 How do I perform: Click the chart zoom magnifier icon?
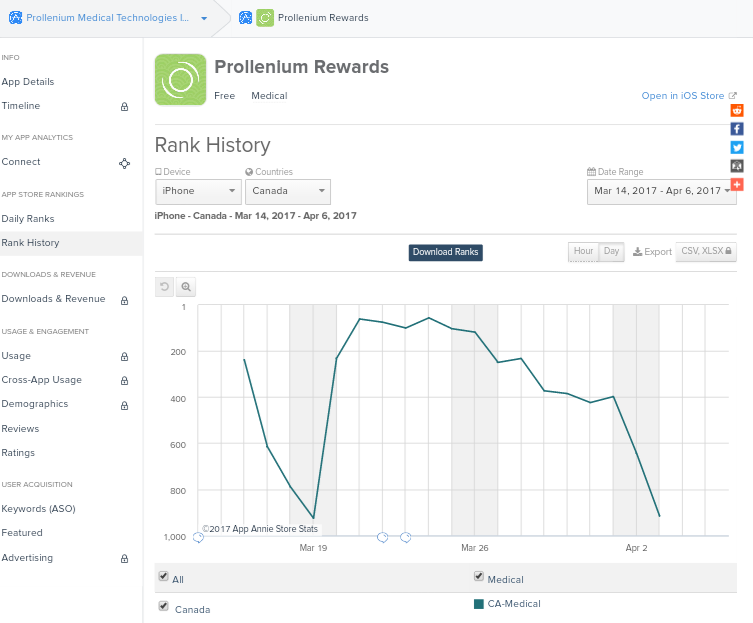pyautogui.click(x=186, y=287)
